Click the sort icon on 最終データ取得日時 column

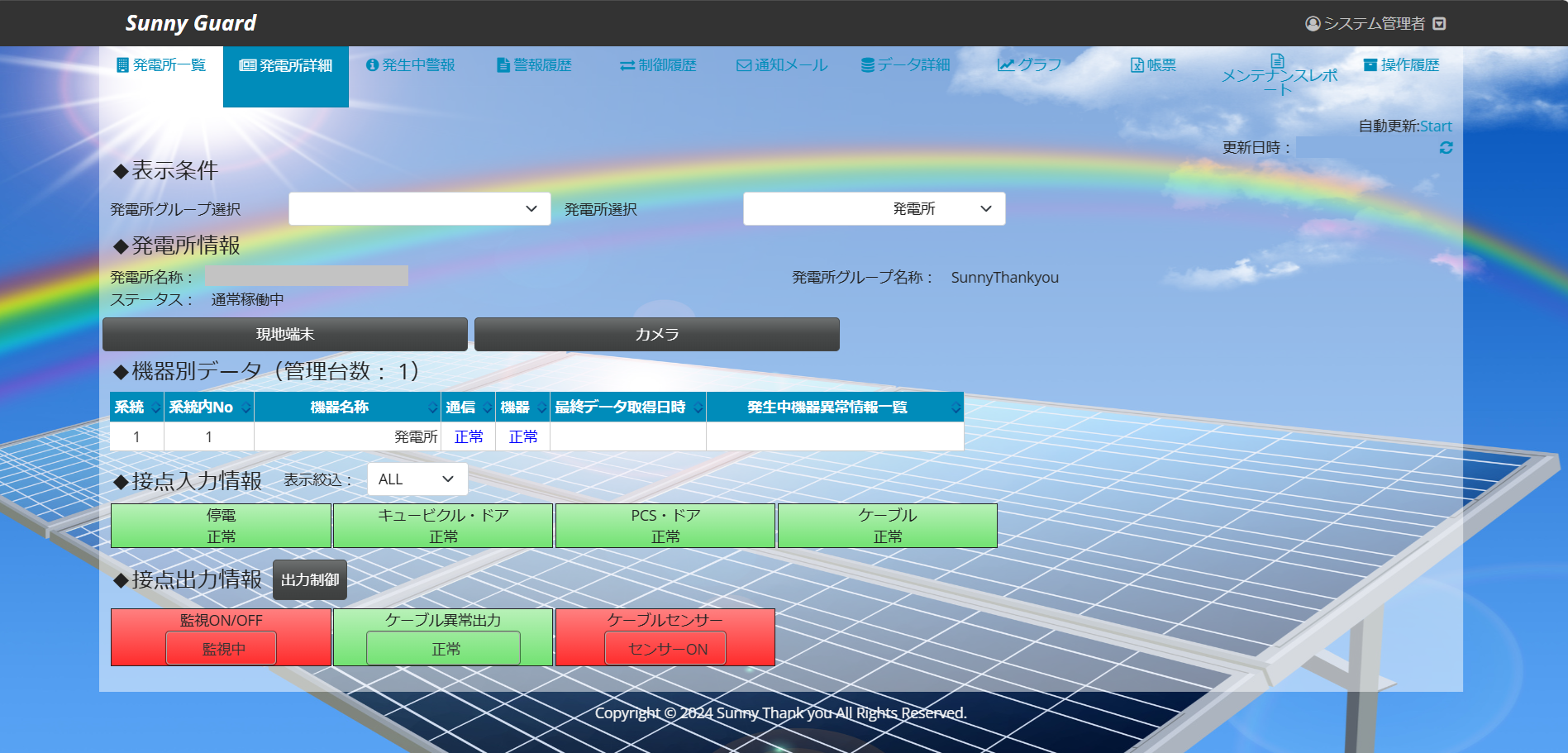click(698, 407)
